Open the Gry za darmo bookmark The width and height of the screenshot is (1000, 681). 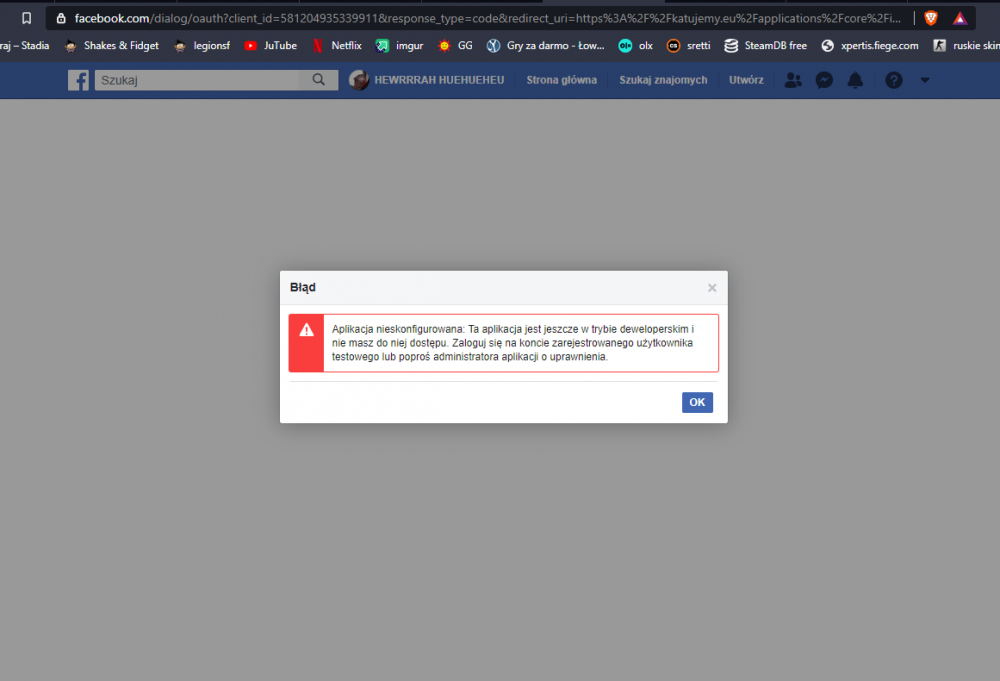[x=545, y=45]
